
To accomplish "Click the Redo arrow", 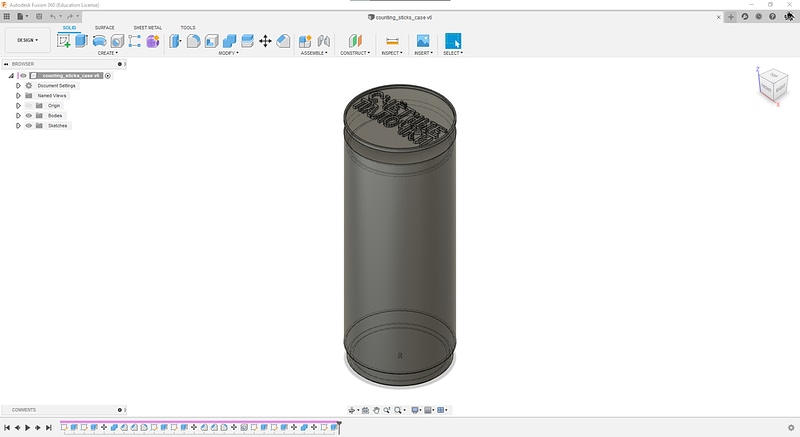I will coord(70,16).
